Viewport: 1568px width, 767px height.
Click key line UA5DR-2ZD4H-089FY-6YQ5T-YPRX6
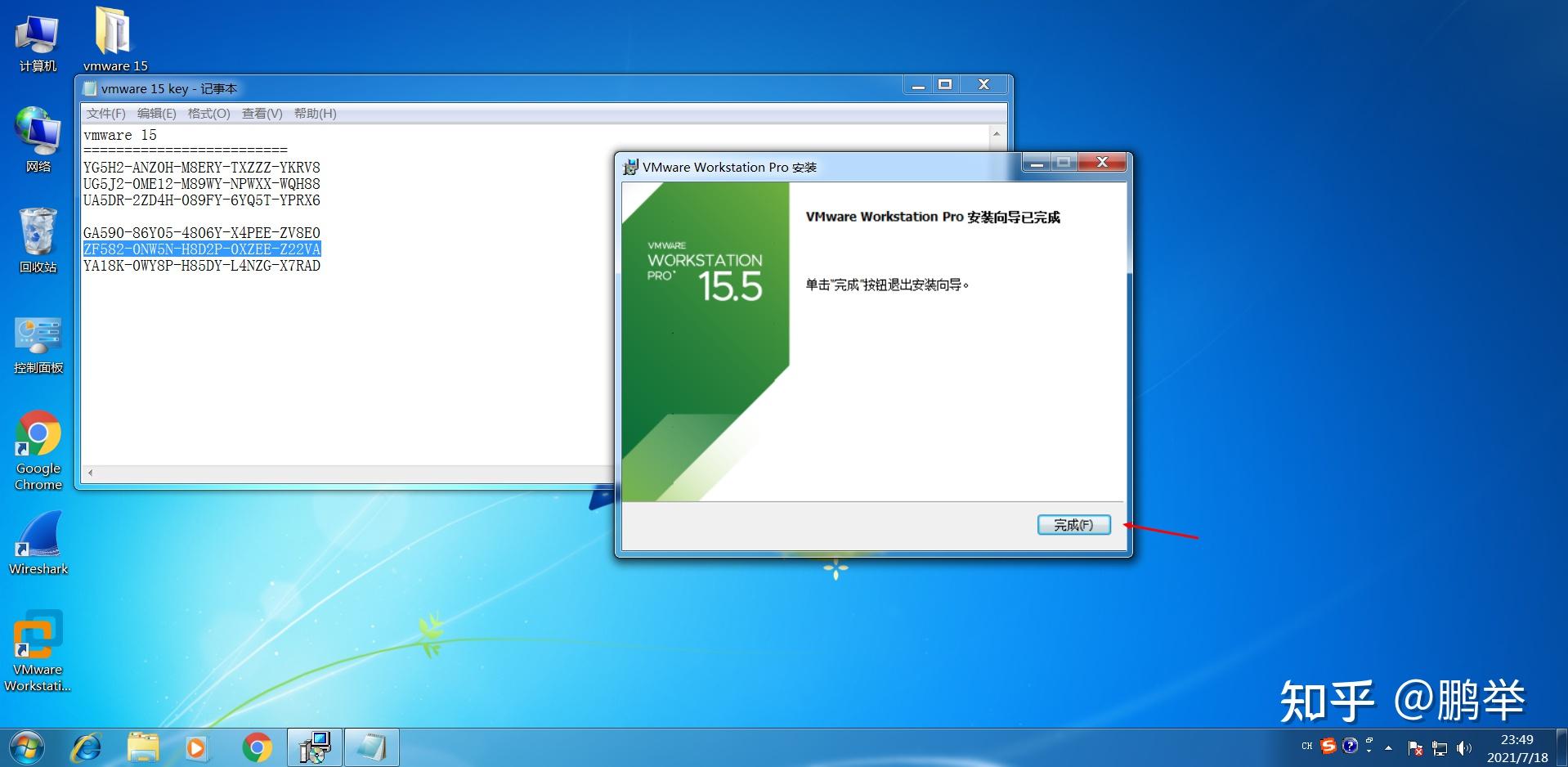[x=202, y=200]
